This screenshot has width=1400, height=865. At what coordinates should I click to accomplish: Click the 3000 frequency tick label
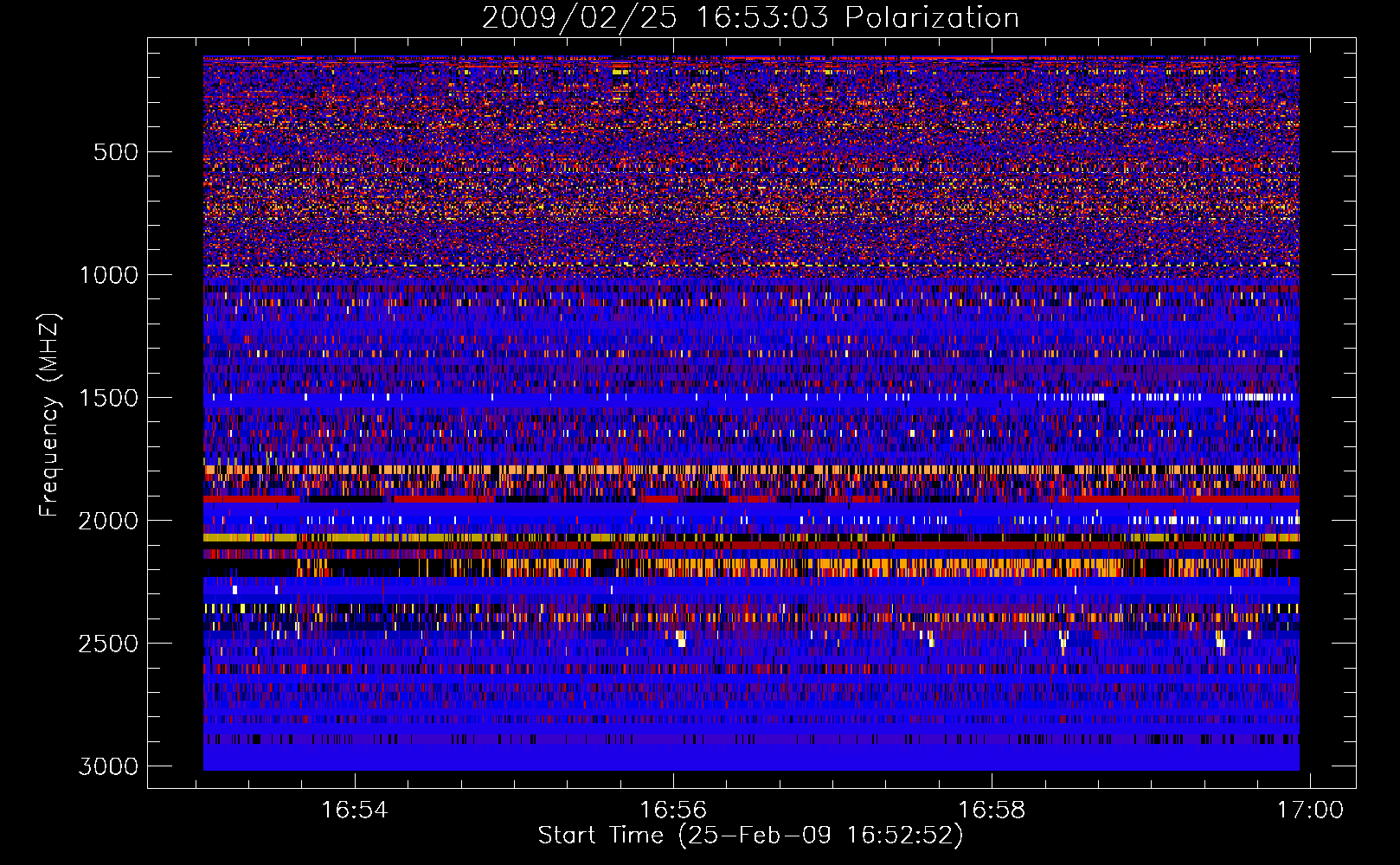108,766
